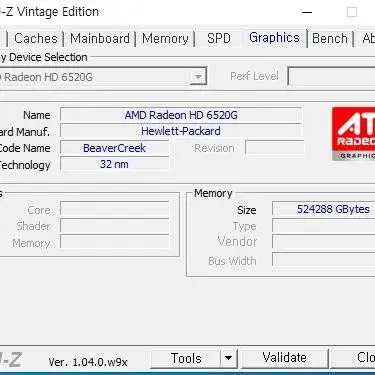Switch to the Mainboard tab
Image resolution: width=375 pixels, height=375 pixels.
(x=100, y=38)
